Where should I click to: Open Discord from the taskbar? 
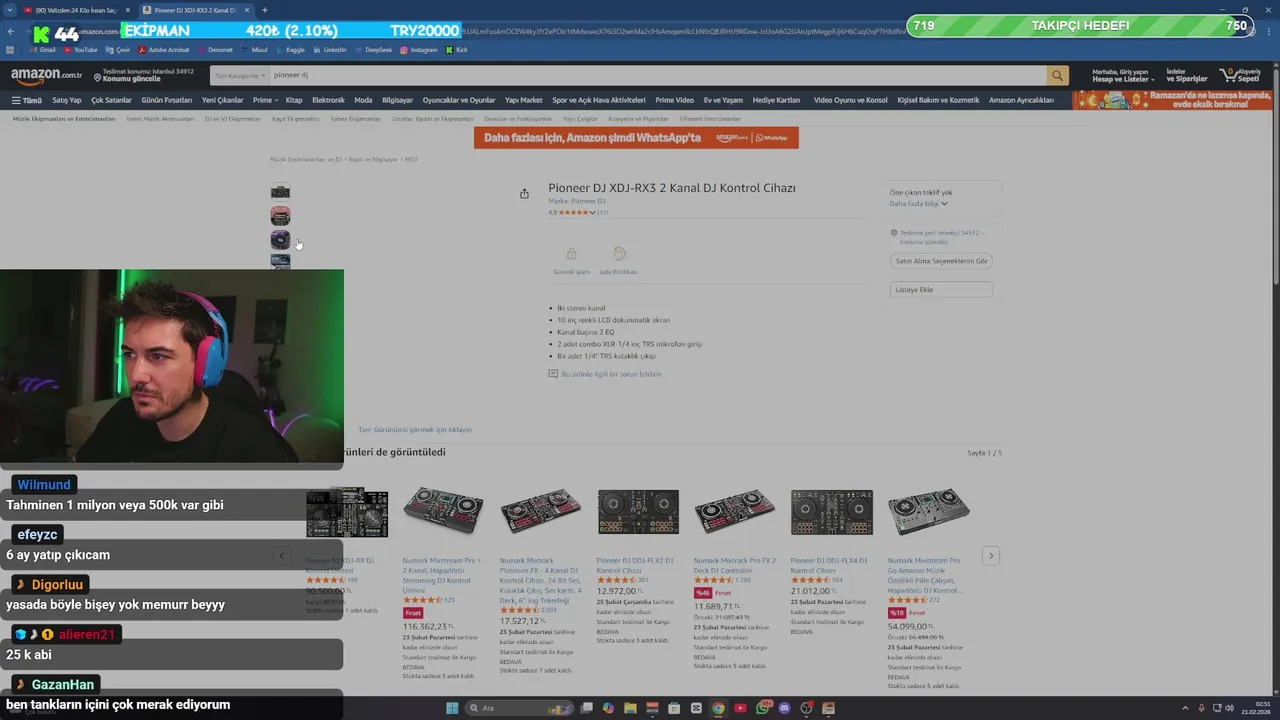pos(784,708)
